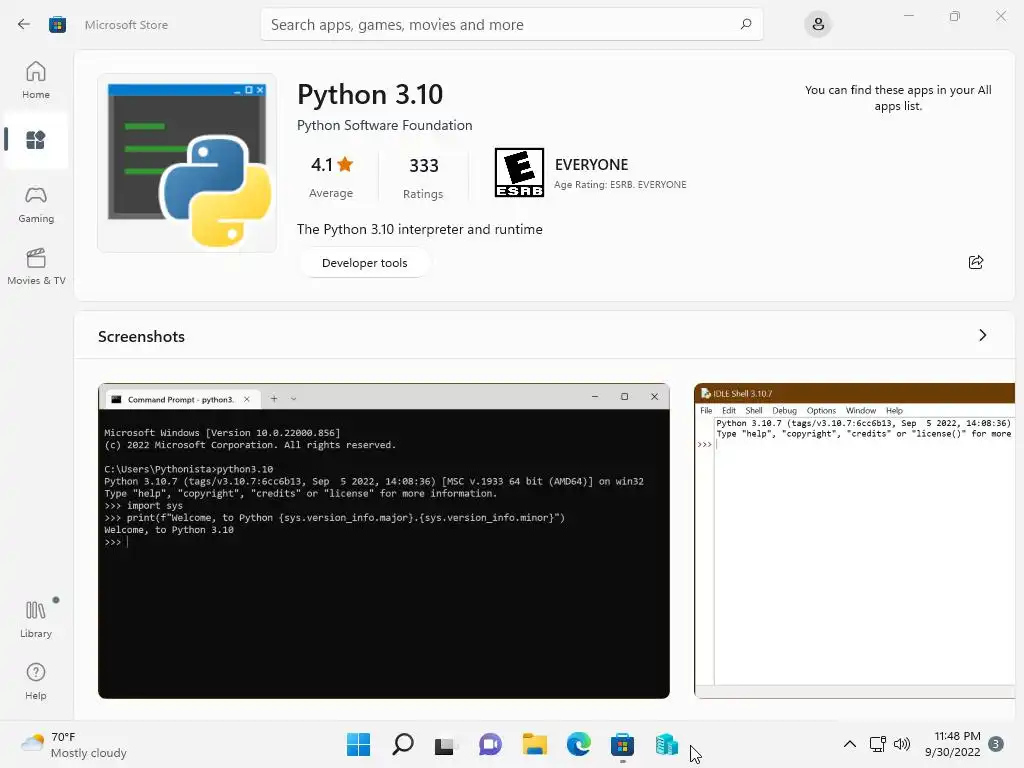Screen dimensions: 1024x768
Task: Open the Windows Start menu
Action: [359, 744]
